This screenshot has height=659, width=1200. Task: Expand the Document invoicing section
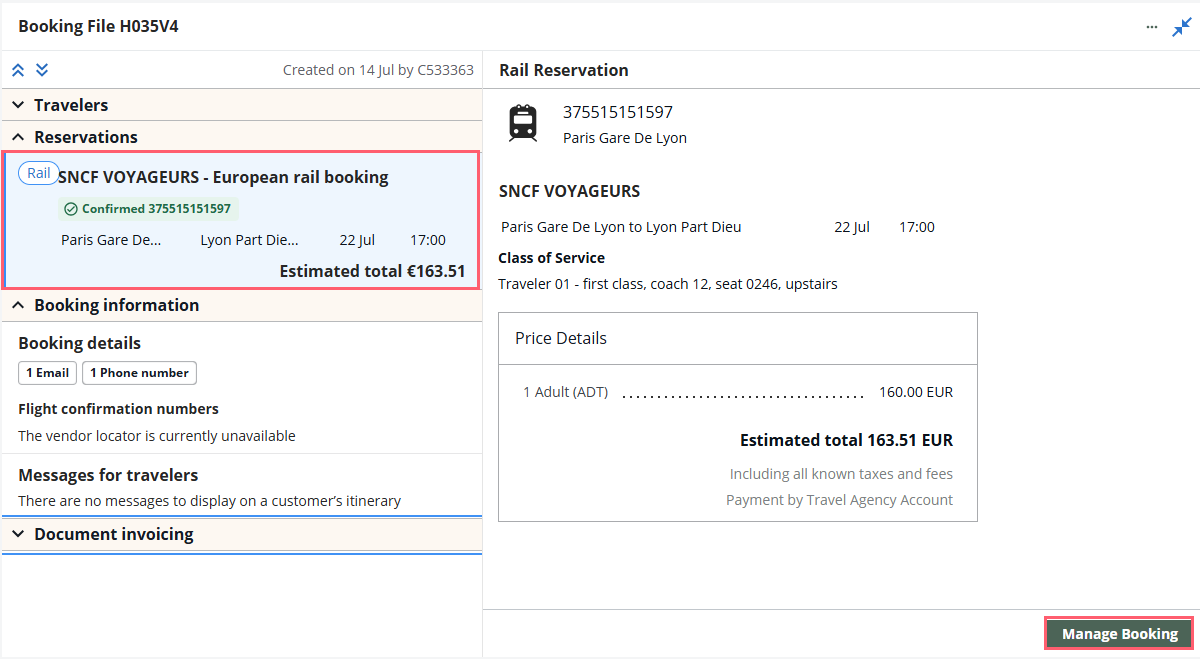pos(242,534)
